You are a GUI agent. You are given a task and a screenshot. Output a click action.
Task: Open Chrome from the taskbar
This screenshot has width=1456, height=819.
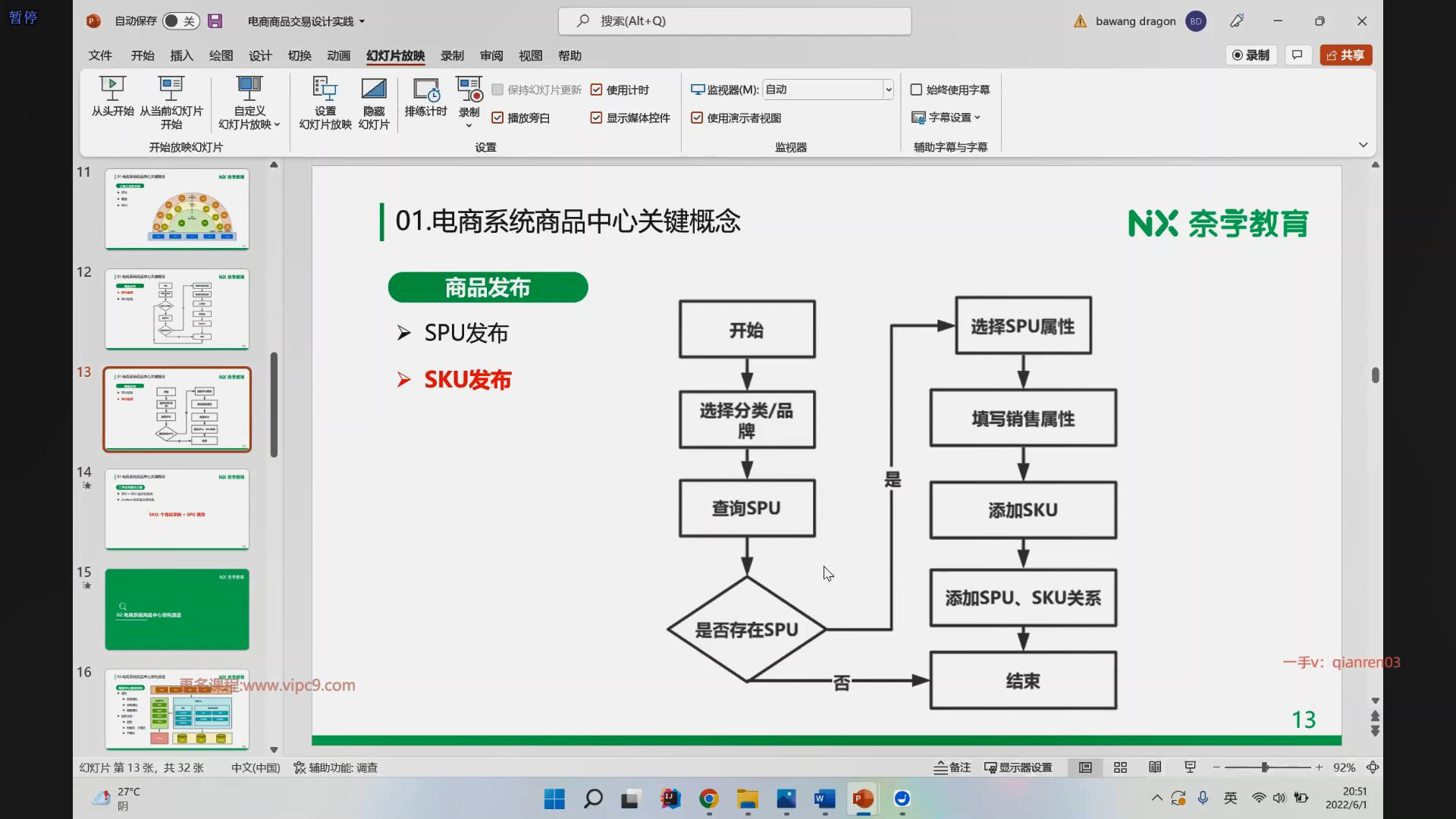click(x=708, y=799)
